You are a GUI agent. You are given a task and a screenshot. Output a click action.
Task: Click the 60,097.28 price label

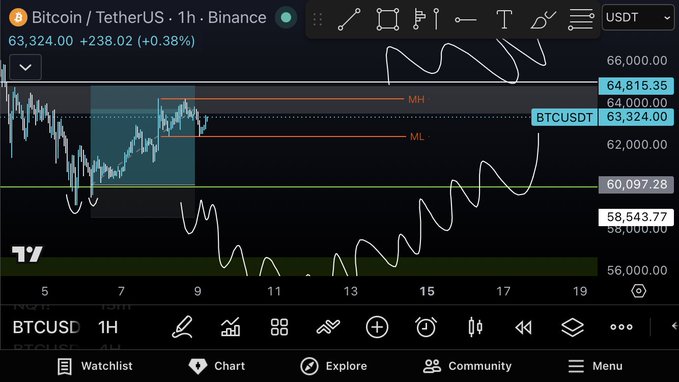[x=636, y=185]
